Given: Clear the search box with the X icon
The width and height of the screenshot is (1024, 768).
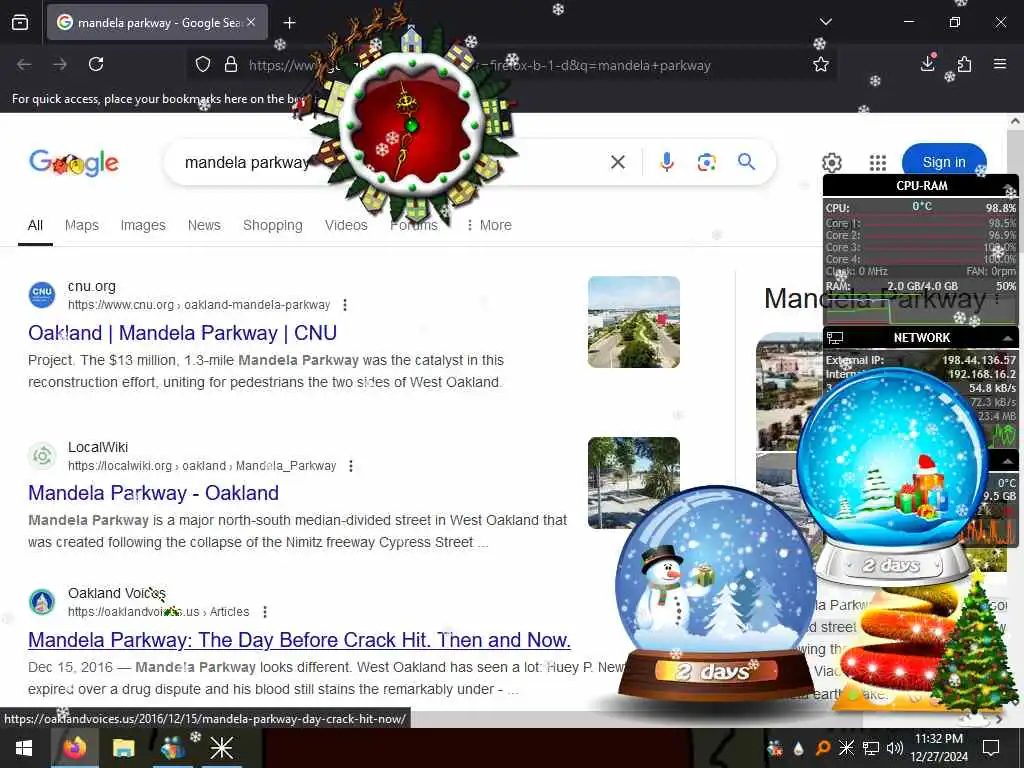Looking at the screenshot, I should coord(618,162).
